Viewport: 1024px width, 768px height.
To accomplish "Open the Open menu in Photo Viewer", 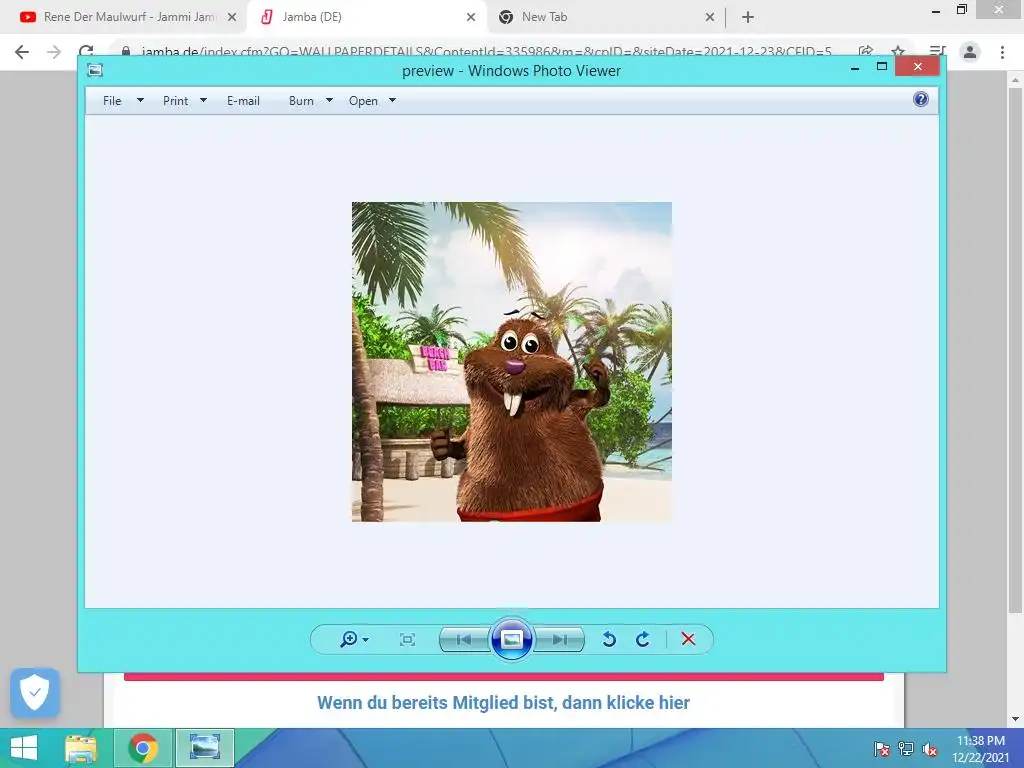I will pyautogui.click(x=363, y=101).
